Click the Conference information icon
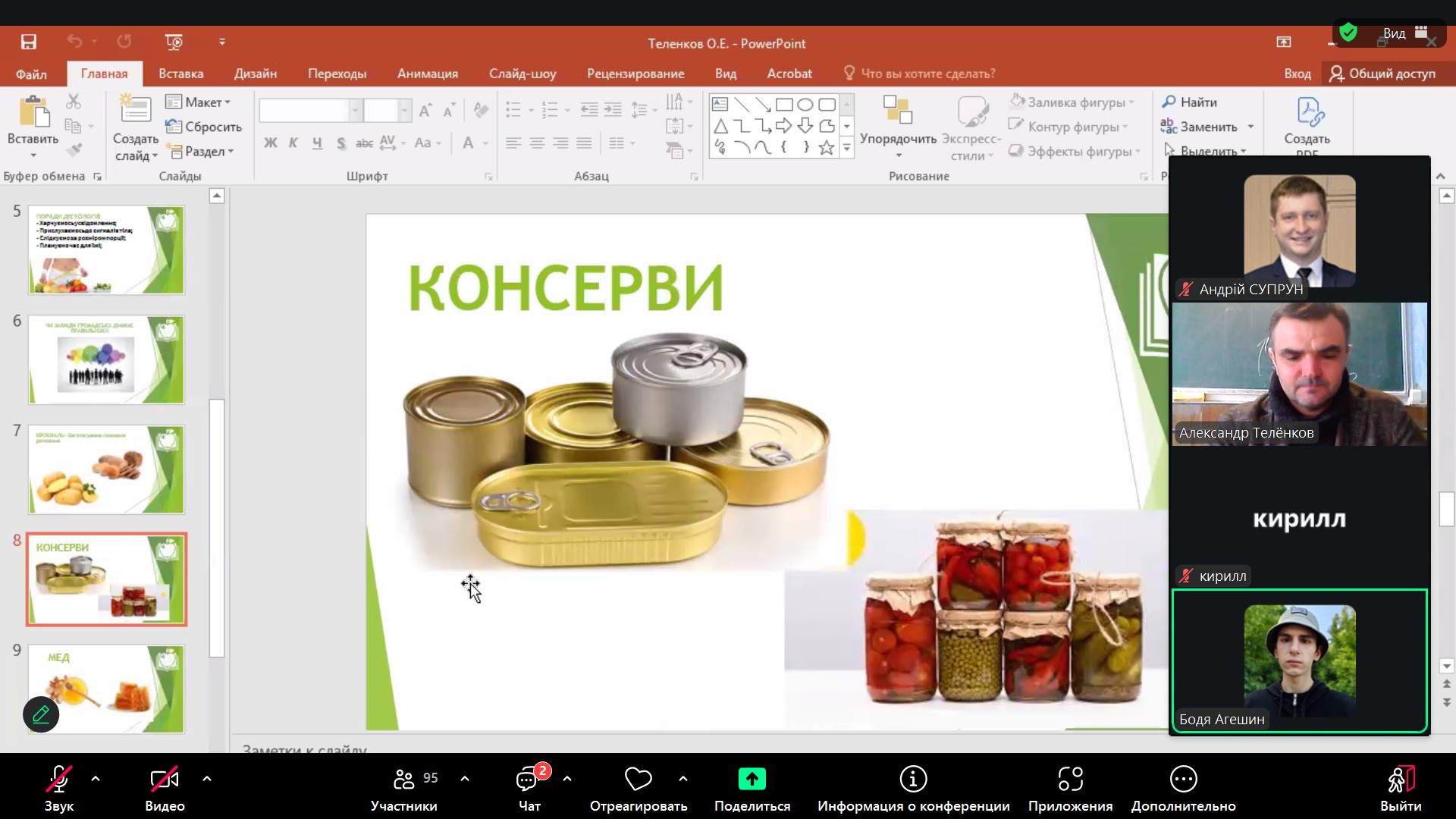1456x819 pixels. click(913, 779)
